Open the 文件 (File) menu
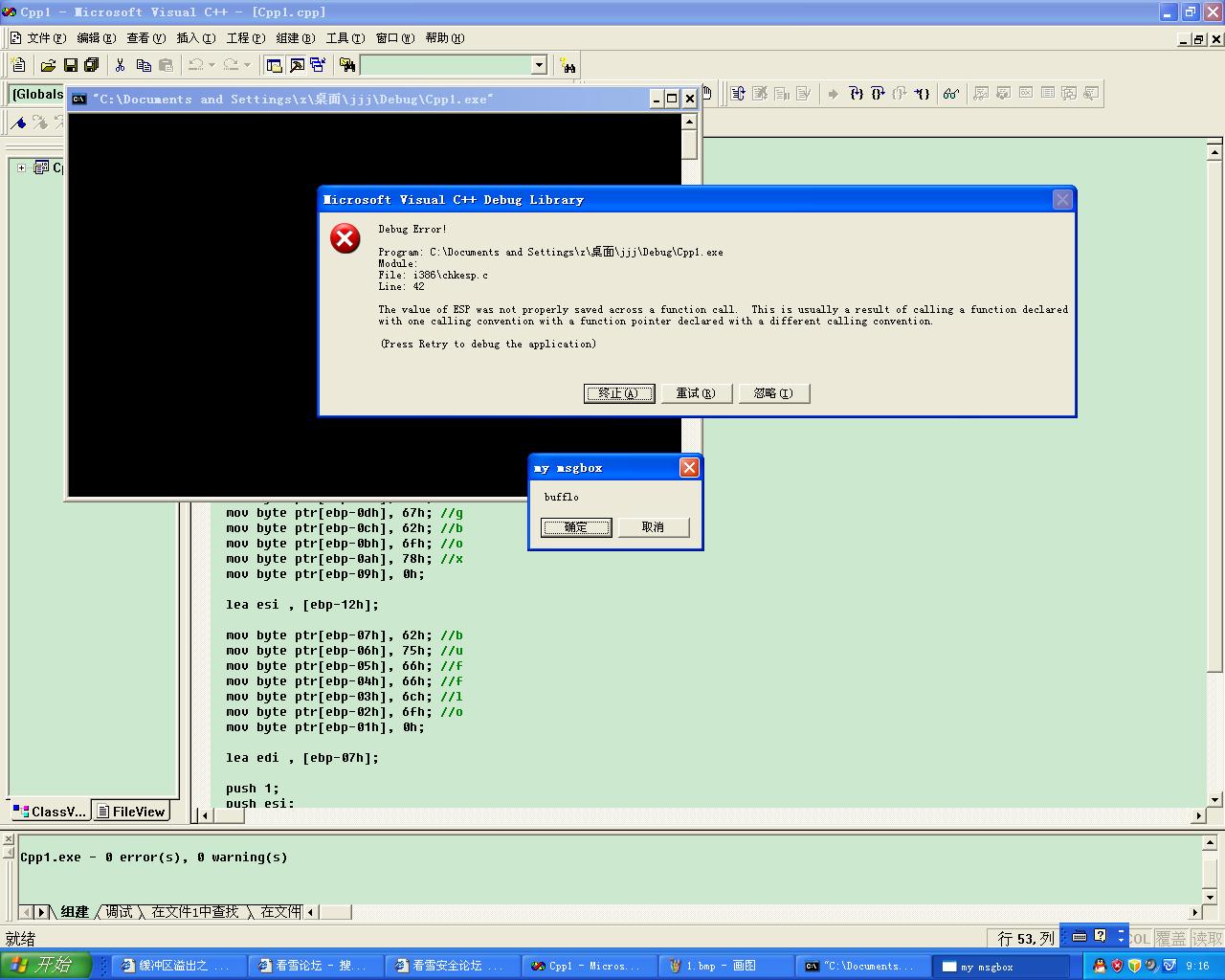 tap(46, 38)
